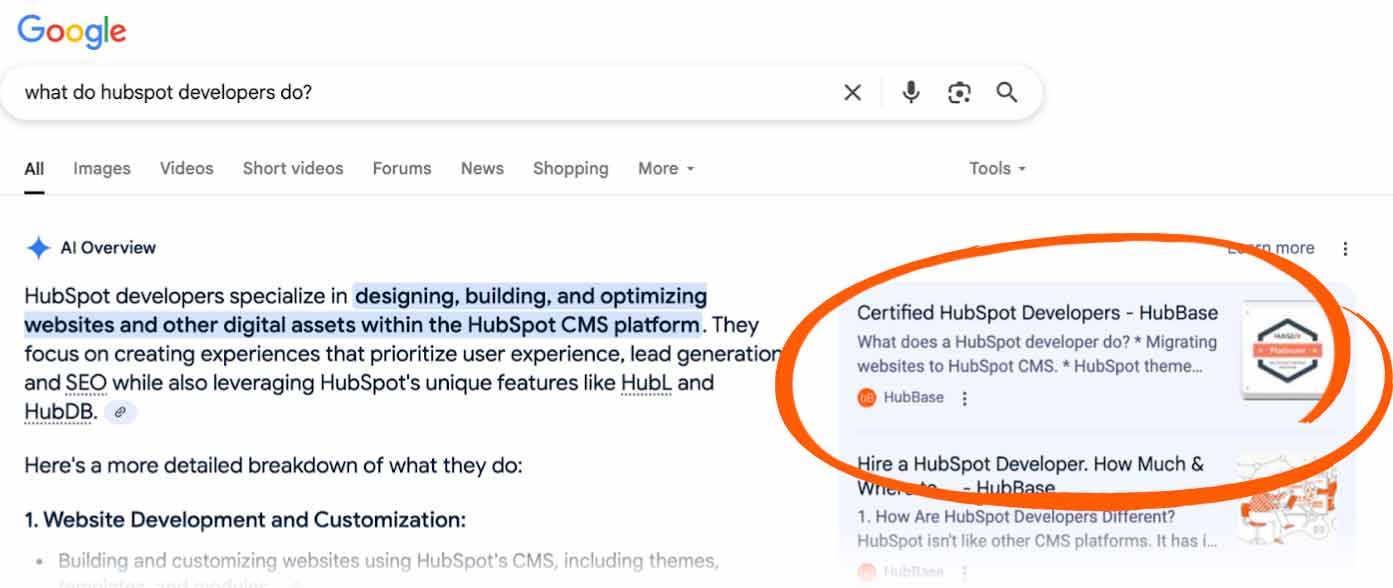Select the Forums tab
Image resolution: width=1393 pixels, height=588 pixels.
click(x=402, y=168)
